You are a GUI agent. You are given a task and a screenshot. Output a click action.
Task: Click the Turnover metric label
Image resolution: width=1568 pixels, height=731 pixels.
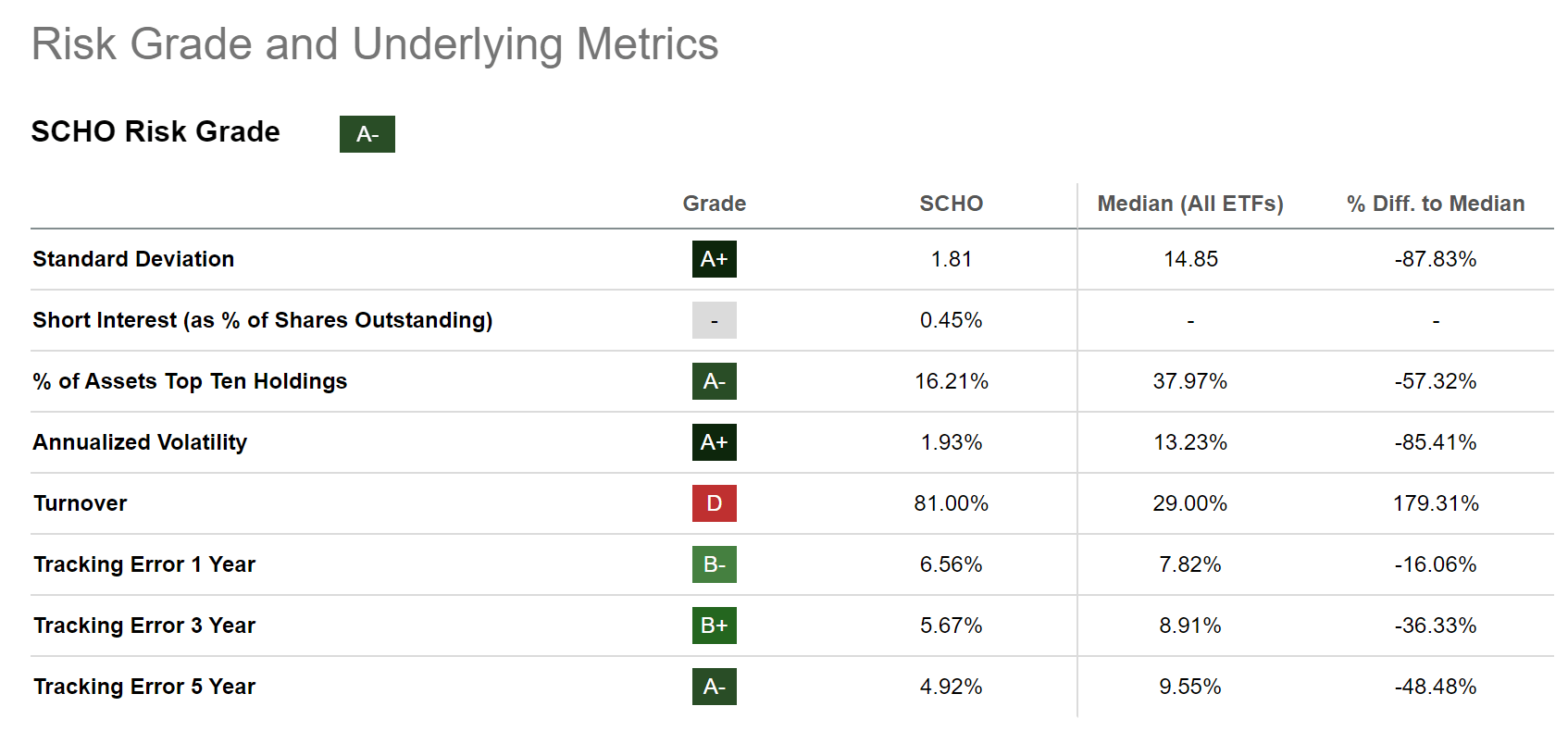point(81,503)
